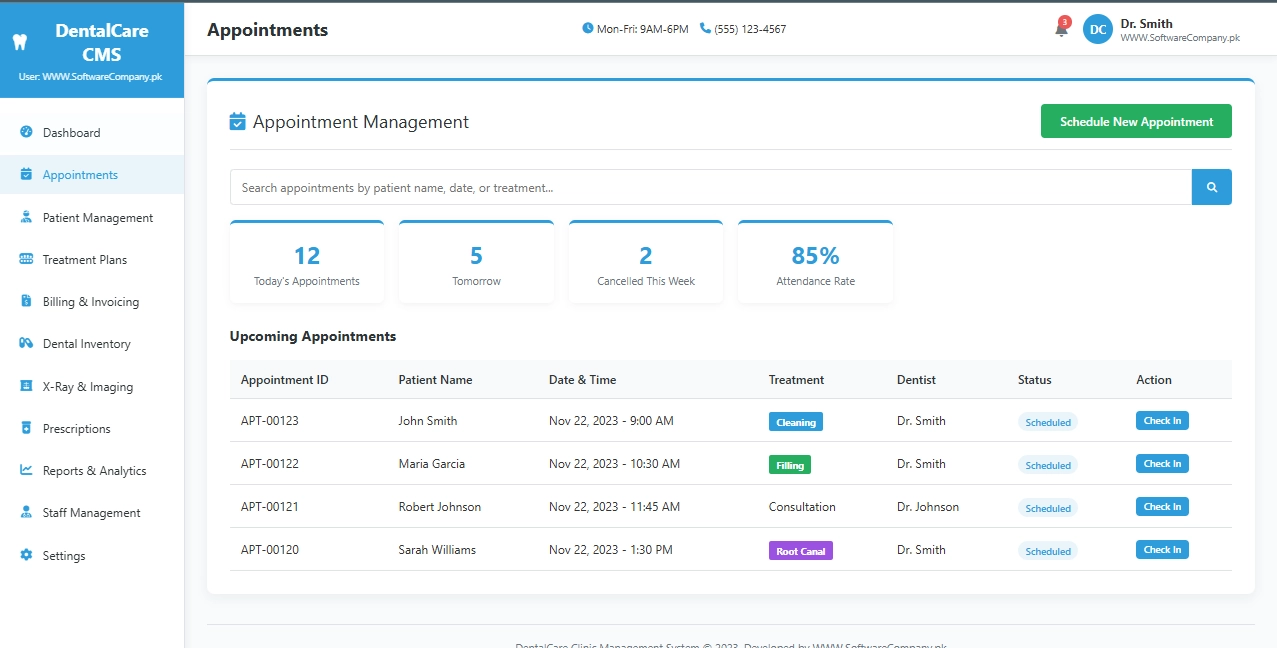Click the Settings gear icon
The height and width of the screenshot is (648, 1277).
tap(26, 555)
